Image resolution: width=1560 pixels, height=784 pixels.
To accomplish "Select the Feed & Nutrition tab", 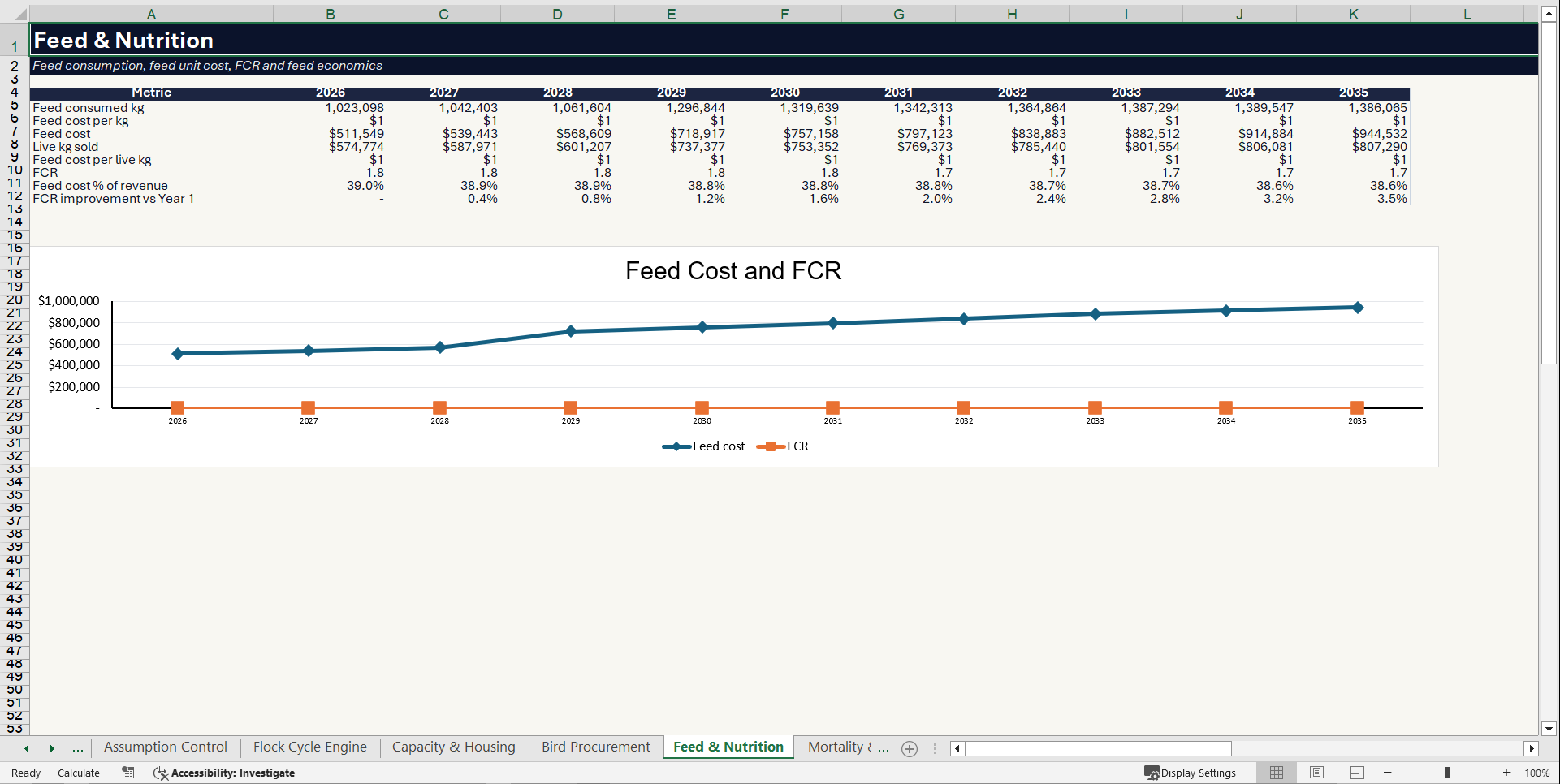I will point(728,747).
